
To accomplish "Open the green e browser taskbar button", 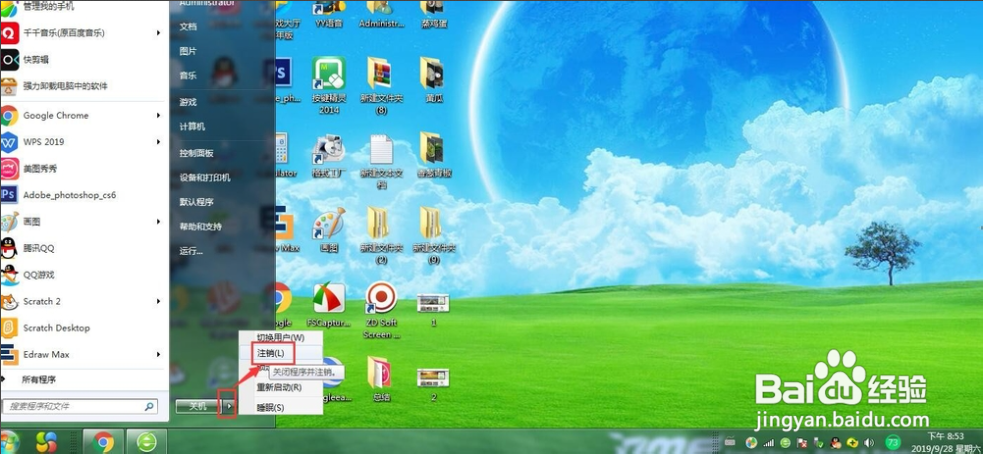I will pyautogui.click(x=147, y=442).
